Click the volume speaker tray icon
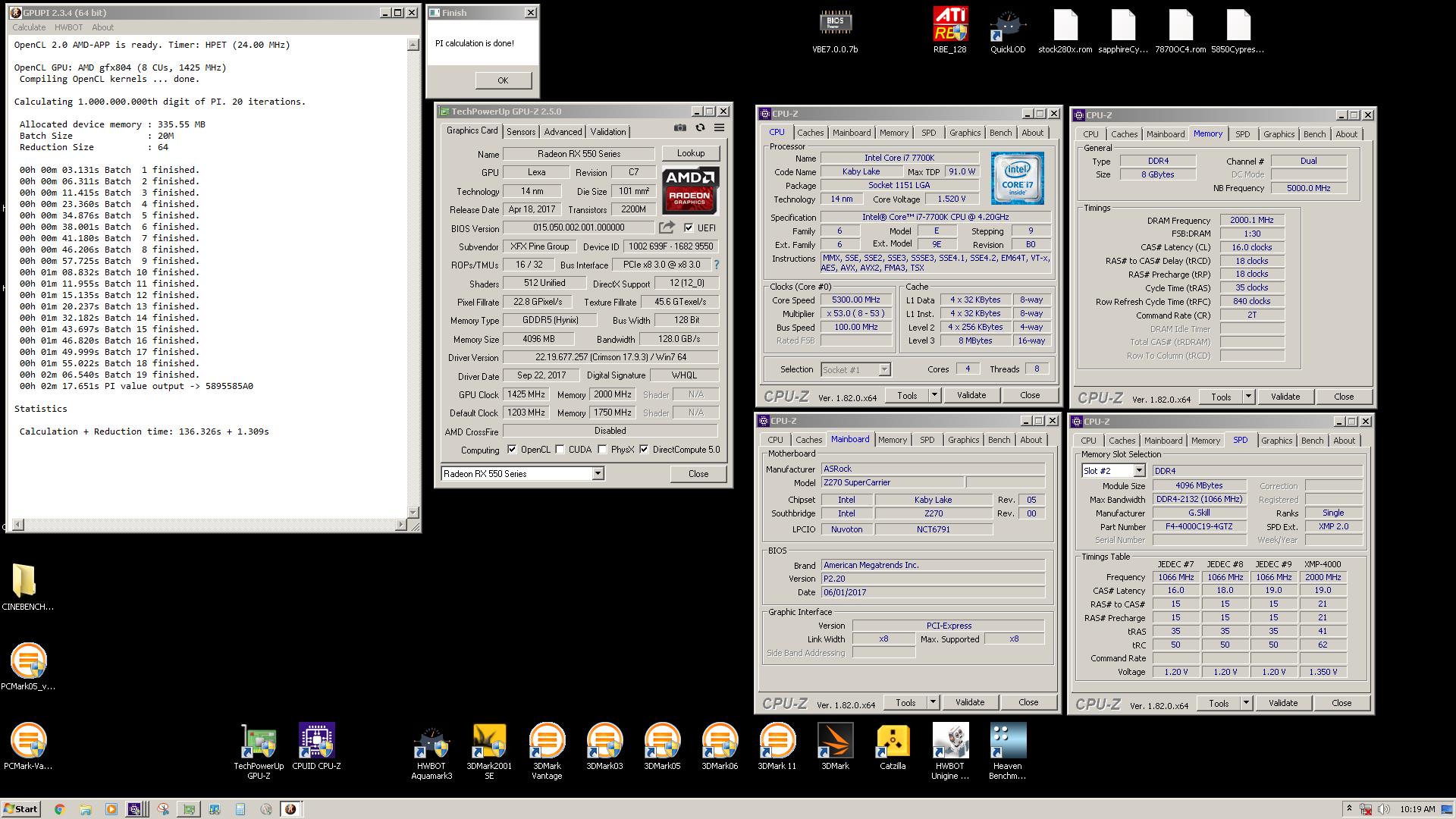 (x=1383, y=809)
